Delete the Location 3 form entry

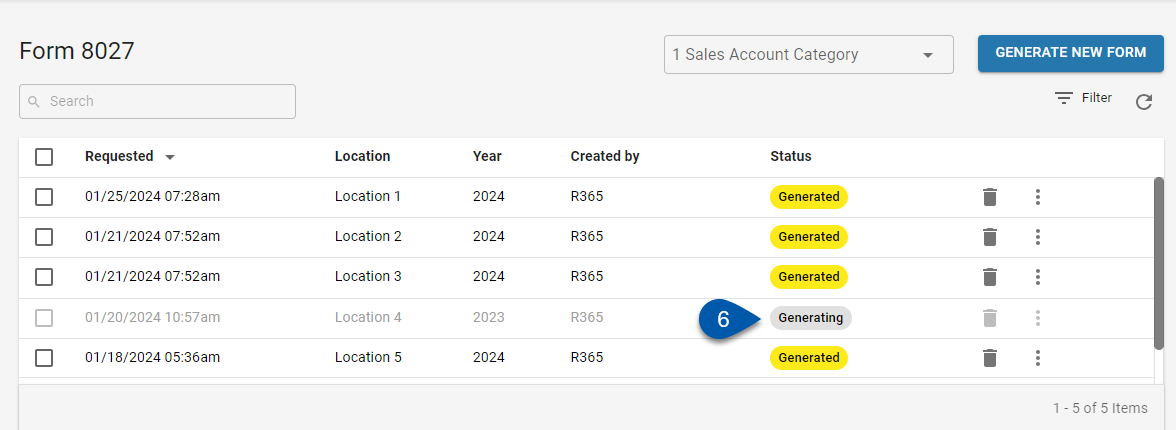tap(990, 277)
